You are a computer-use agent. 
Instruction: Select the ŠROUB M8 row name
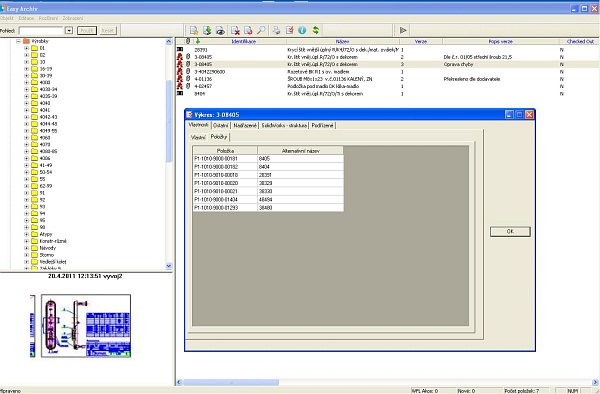click(329, 79)
